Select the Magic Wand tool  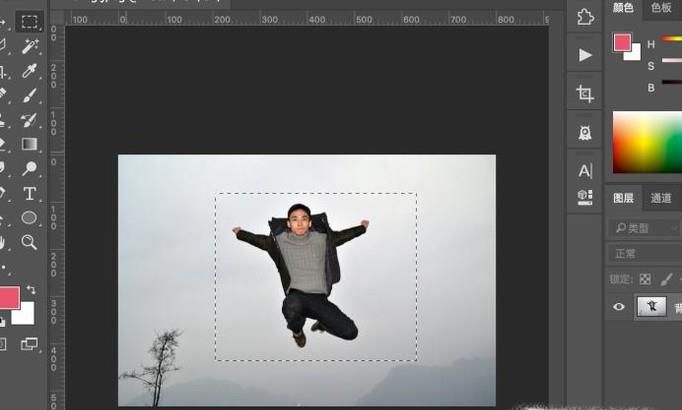point(30,46)
